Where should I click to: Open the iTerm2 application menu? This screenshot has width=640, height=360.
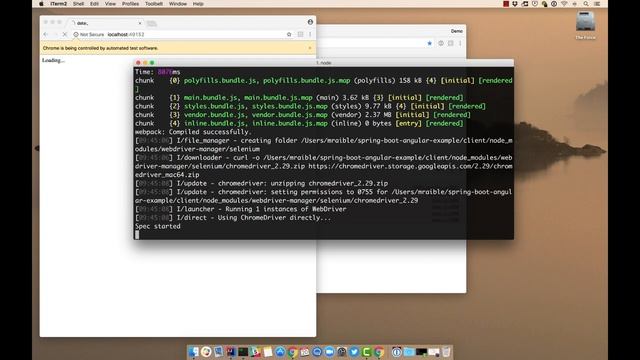58,4
